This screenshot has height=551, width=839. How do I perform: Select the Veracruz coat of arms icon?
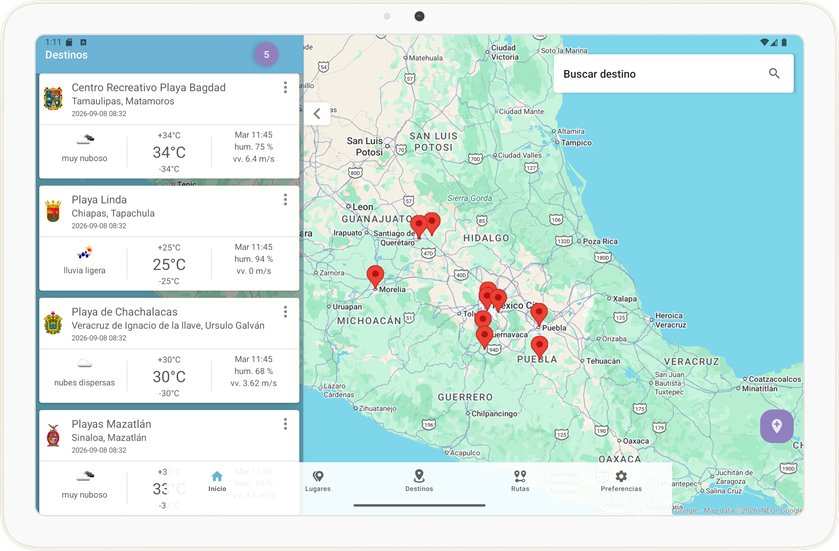click(53, 323)
